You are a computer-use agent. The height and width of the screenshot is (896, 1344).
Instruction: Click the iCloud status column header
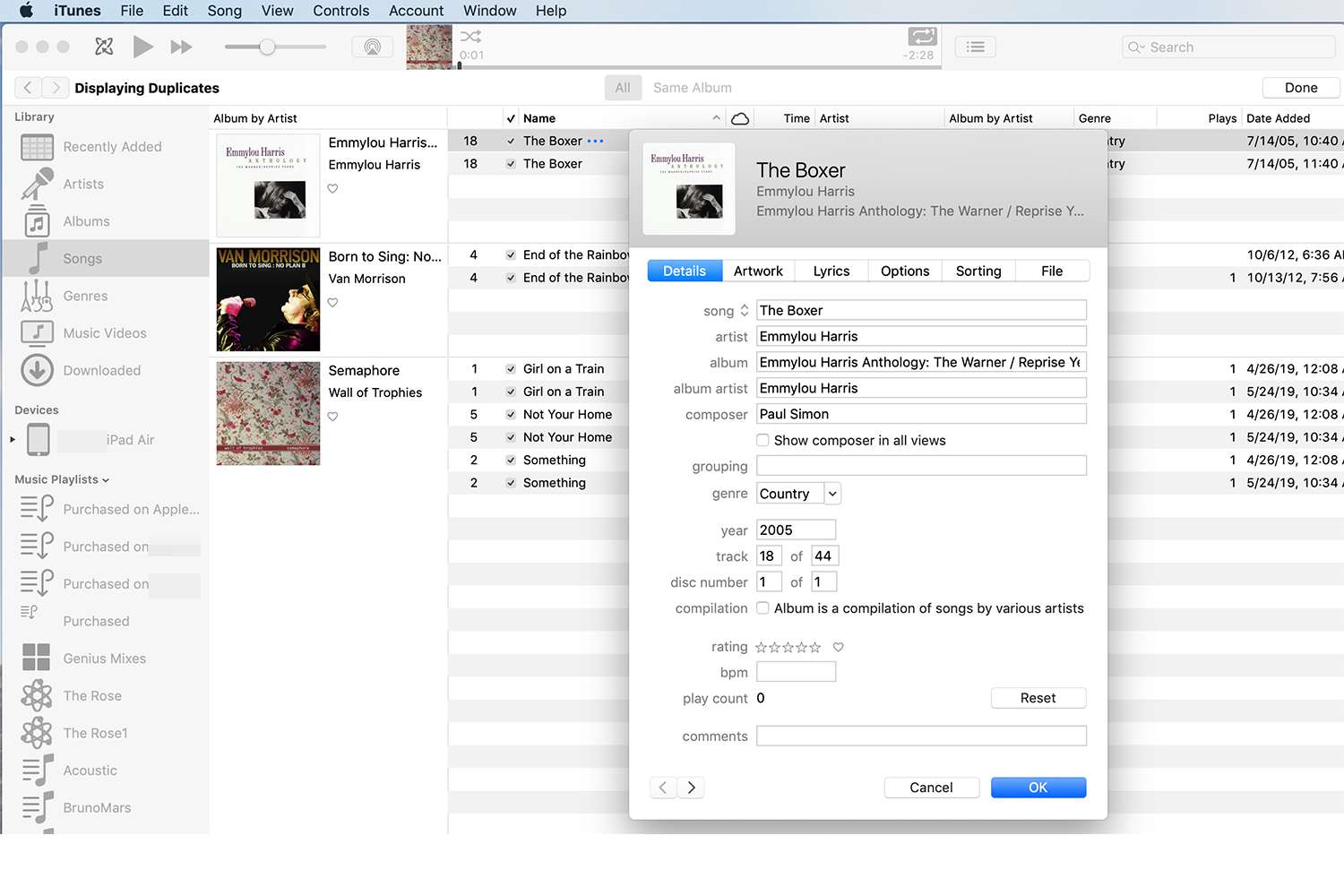(x=740, y=118)
